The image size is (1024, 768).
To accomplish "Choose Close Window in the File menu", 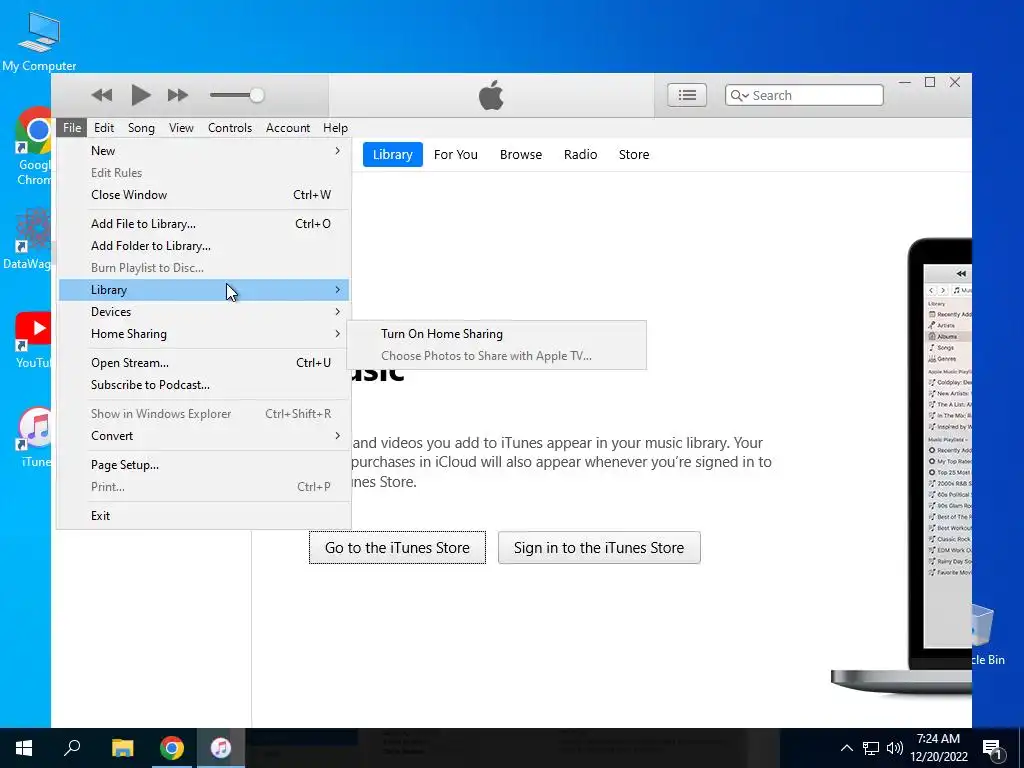I will pyautogui.click(x=204, y=195).
